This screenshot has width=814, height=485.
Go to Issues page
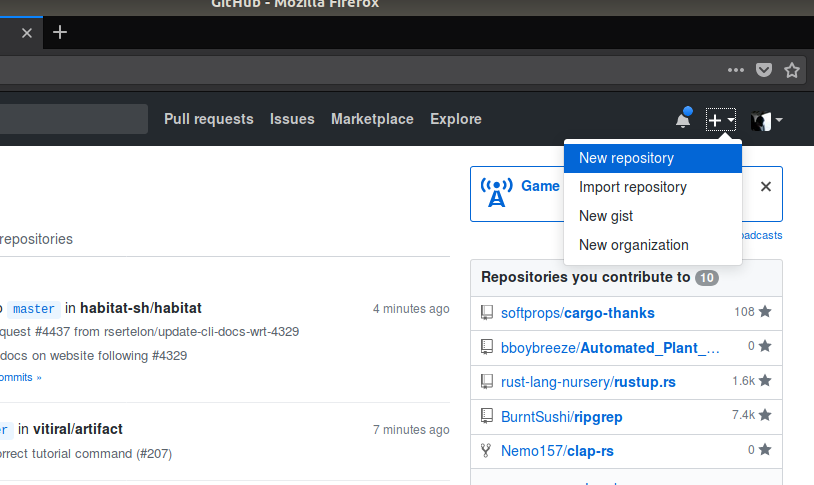(x=292, y=119)
